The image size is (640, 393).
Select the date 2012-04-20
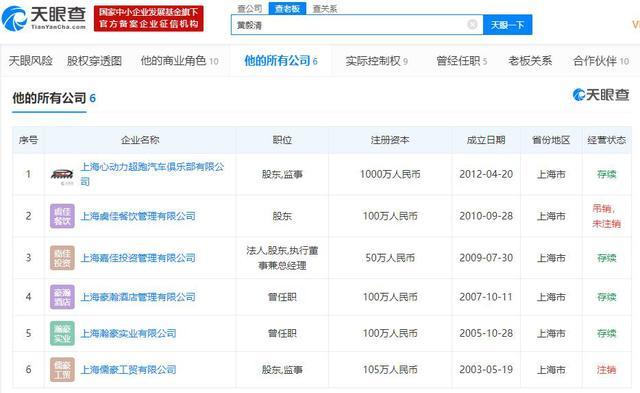pos(486,174)
